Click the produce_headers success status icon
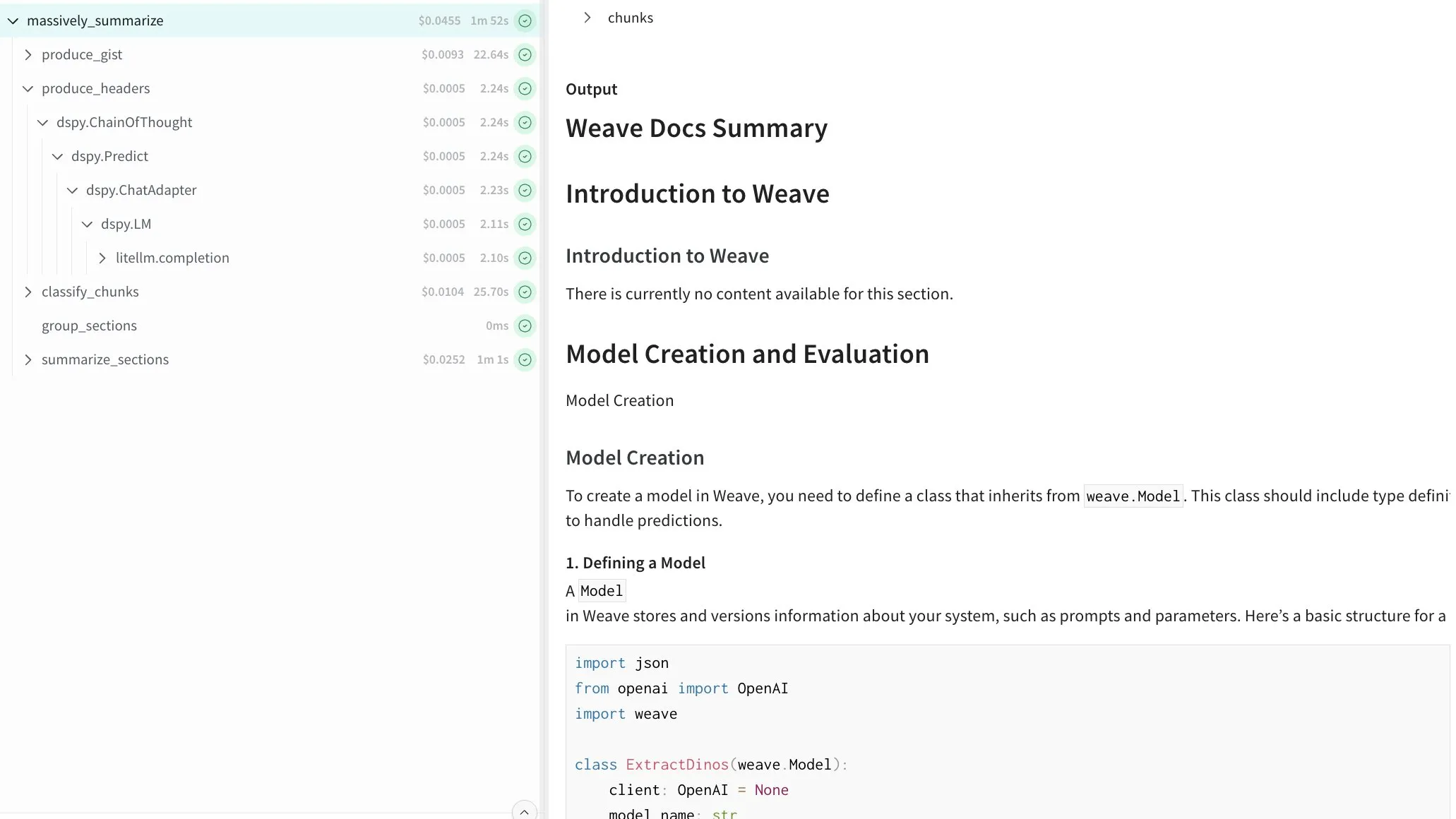 pos(525,88)
